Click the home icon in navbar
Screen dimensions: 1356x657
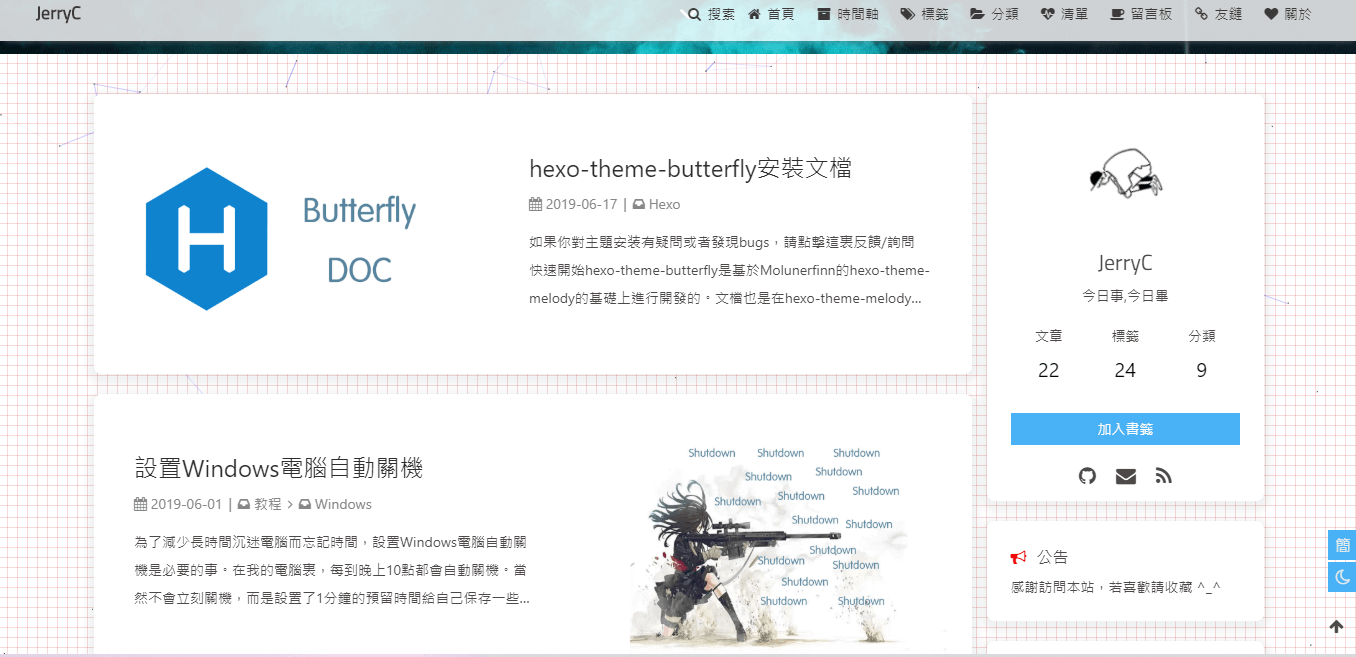tap(755, 14)
